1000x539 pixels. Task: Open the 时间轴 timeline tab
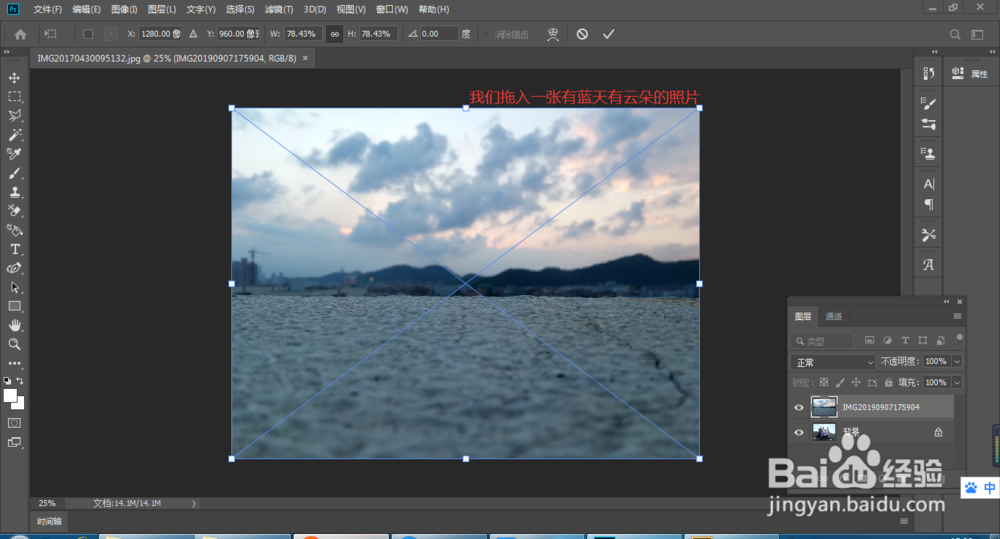click(49, 521)
